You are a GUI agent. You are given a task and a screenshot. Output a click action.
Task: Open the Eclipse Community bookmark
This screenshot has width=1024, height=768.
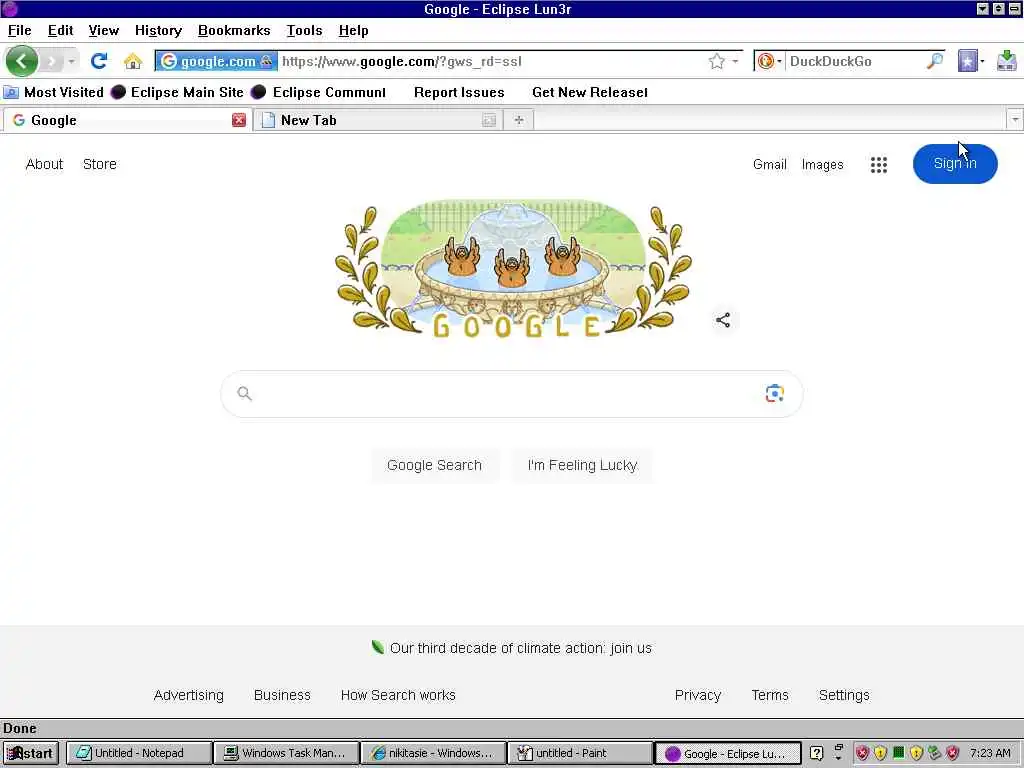pyautogui.click(x=320, y=92)
